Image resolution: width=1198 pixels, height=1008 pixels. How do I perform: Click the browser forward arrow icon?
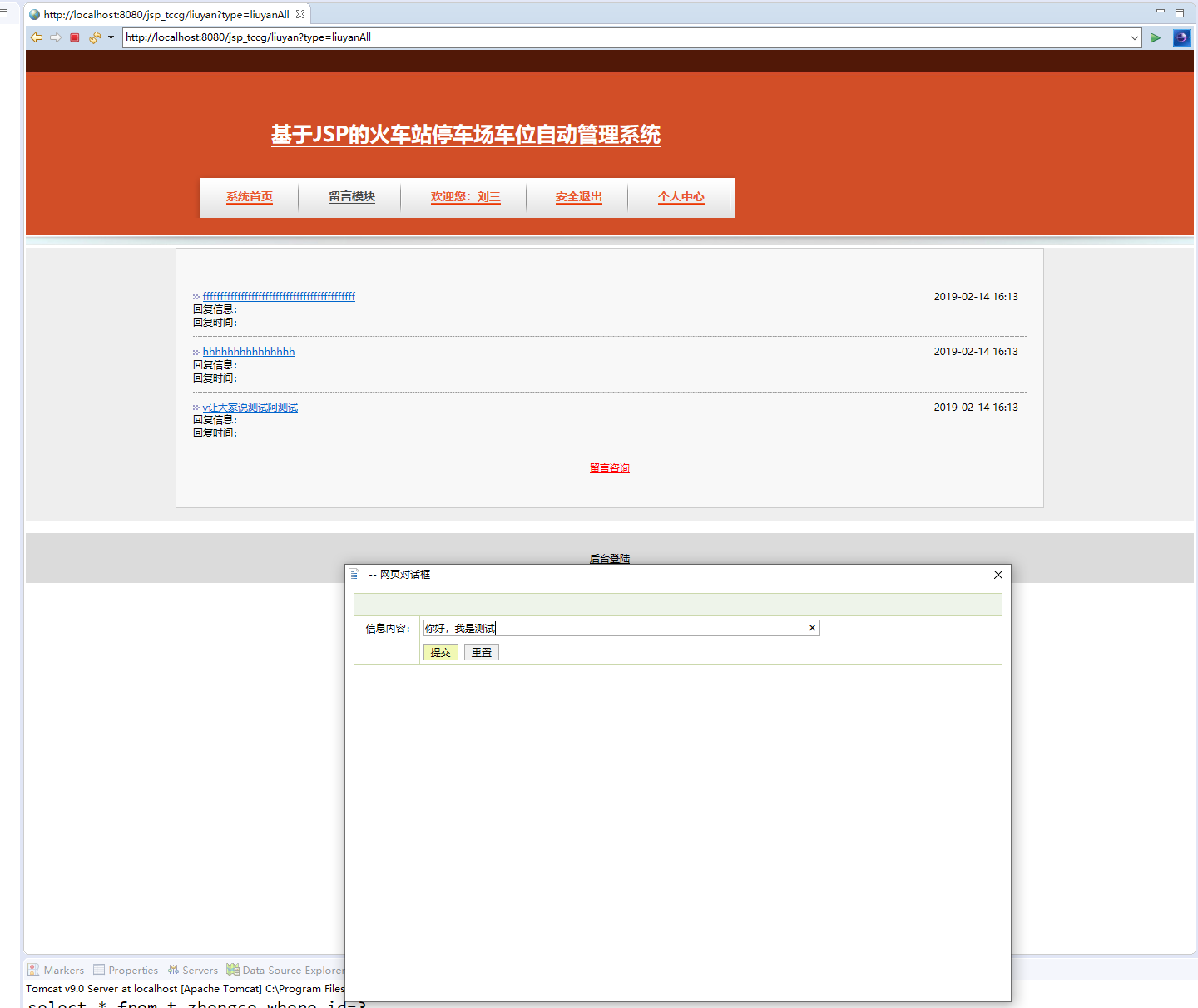tap(56, 37)
